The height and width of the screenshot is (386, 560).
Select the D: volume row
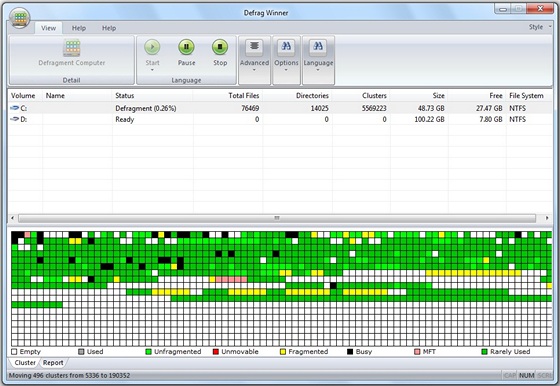coord(280,119)
